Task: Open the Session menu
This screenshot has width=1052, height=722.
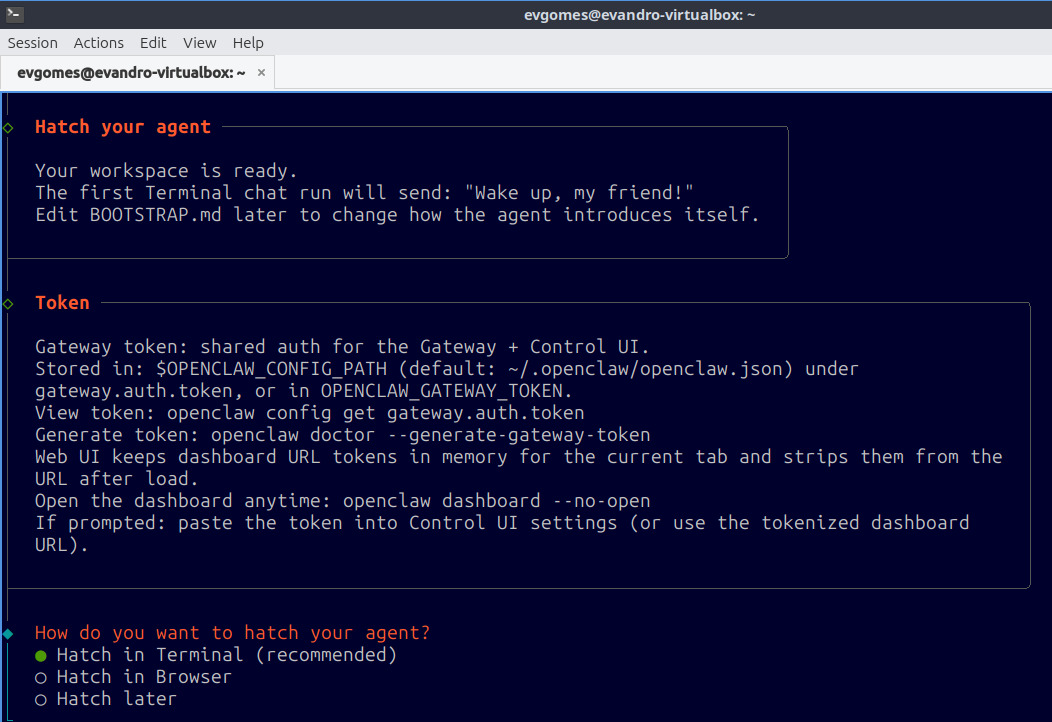Action: click(x=32, y=43)
